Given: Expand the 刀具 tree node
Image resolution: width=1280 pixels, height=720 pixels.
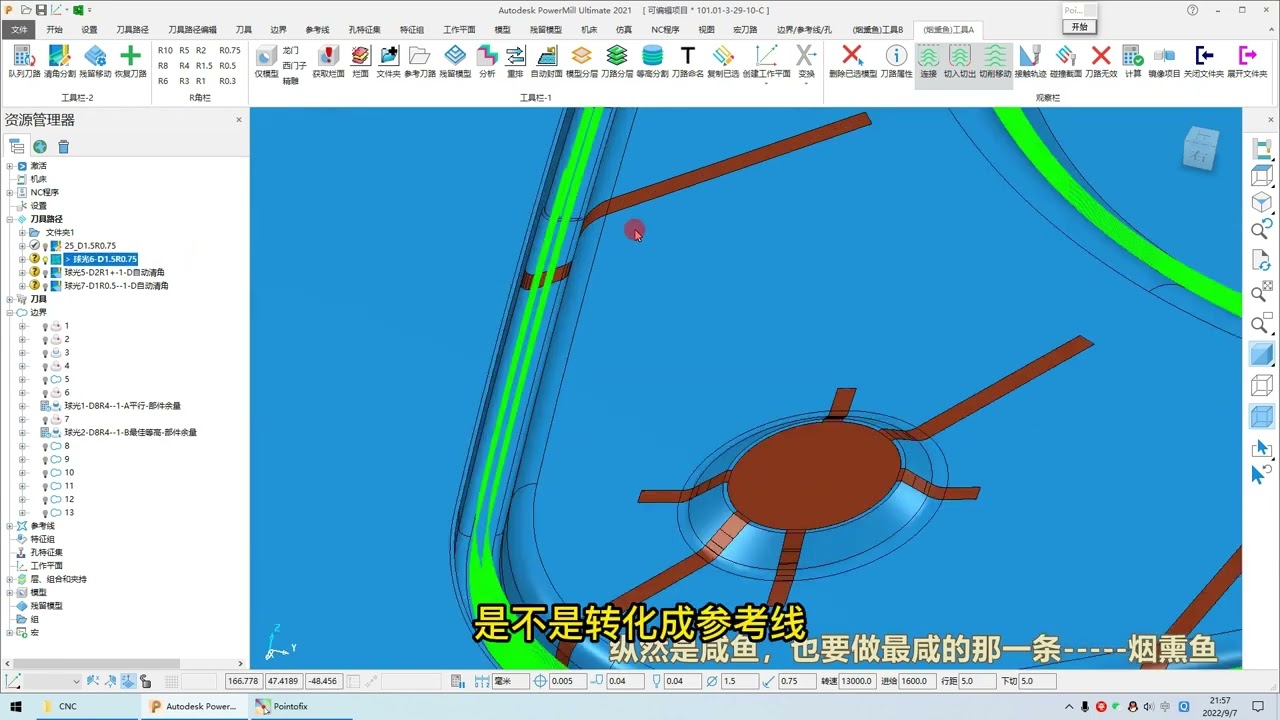Looking at the screenshot, I should (10, 299).
